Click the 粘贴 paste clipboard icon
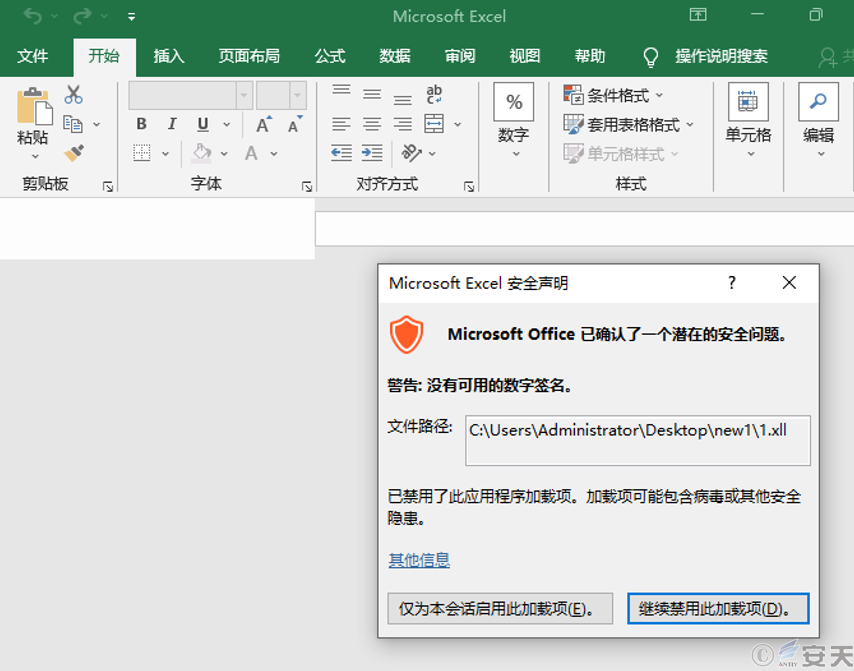The image size is (854, 671). coord(34,106)
